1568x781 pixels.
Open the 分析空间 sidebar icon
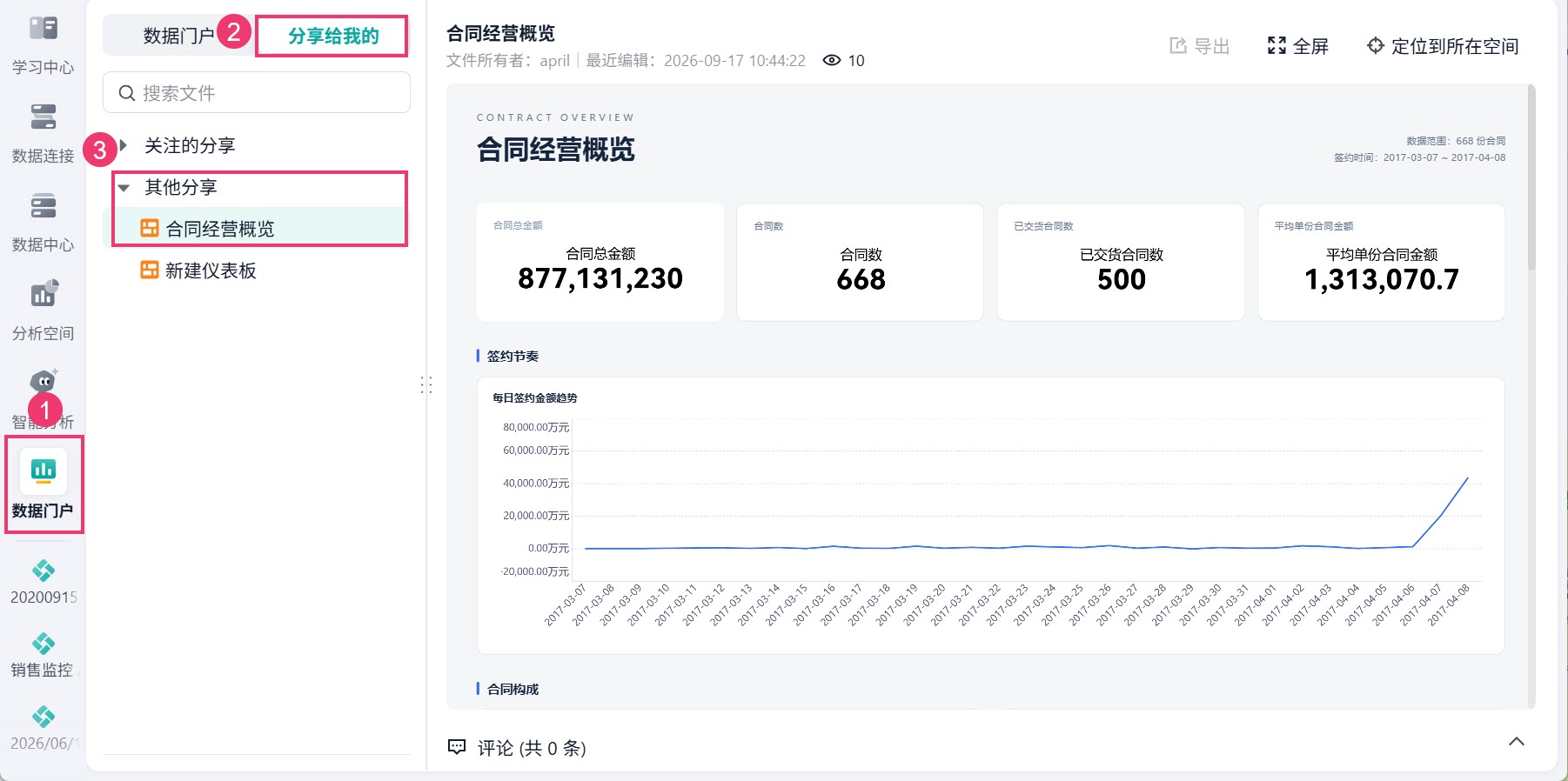pos(44,294)
